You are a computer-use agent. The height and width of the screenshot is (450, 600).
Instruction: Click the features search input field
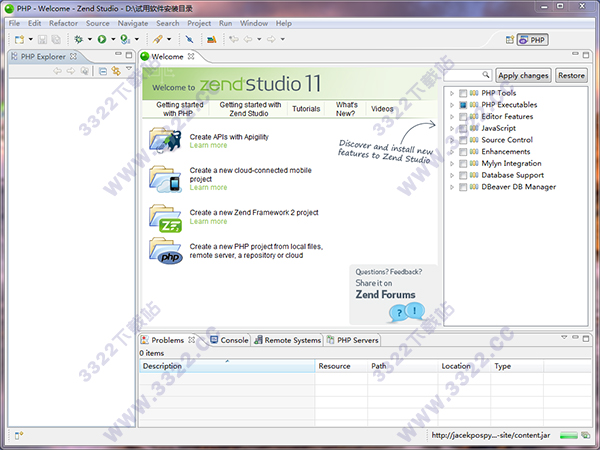(467, 75)
